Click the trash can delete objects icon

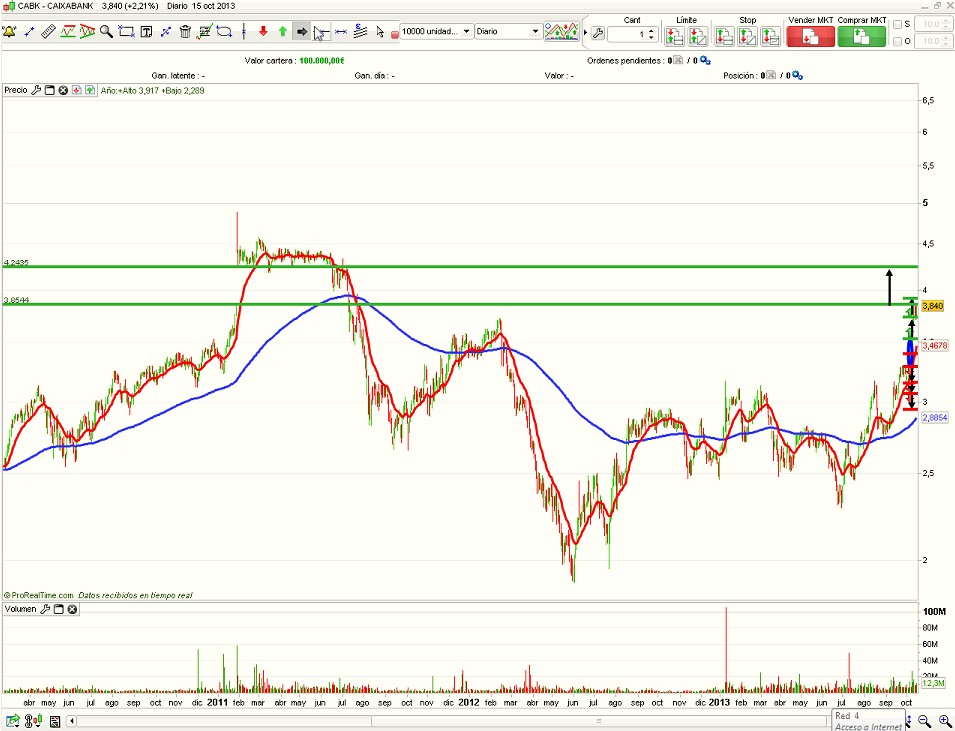click(x=185, y=32)
